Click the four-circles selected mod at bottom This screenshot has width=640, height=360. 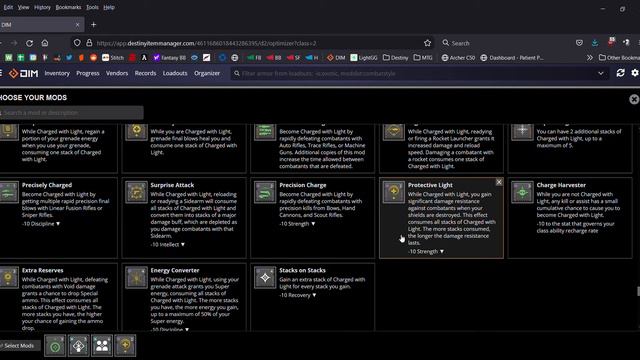102,346
